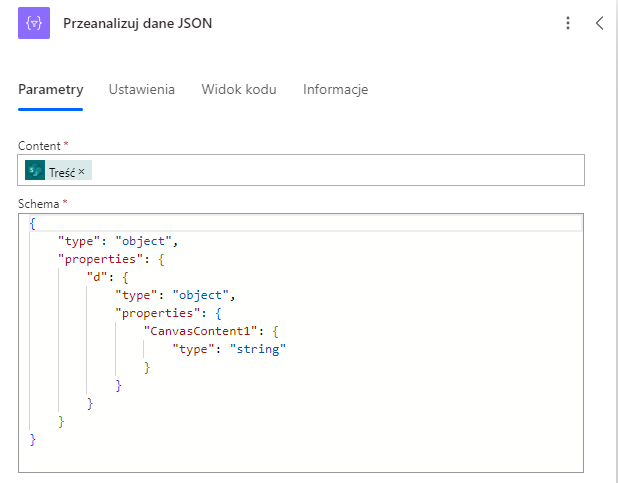
Task: Show the Informacje tab
Action: pos(336,89)
